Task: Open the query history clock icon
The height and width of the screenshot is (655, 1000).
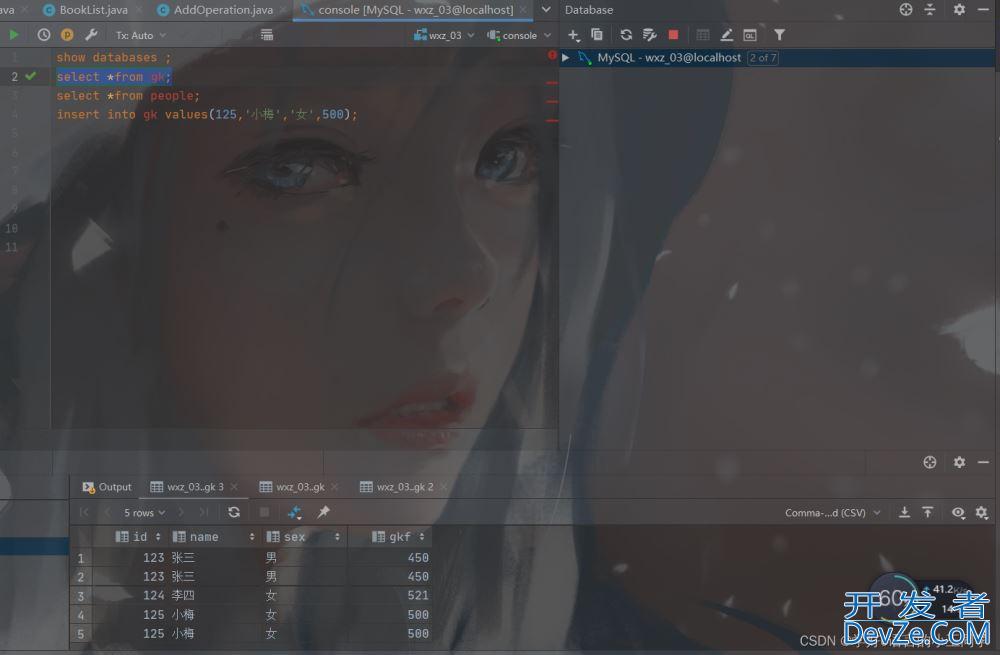Action: click(x=43, y=35)
